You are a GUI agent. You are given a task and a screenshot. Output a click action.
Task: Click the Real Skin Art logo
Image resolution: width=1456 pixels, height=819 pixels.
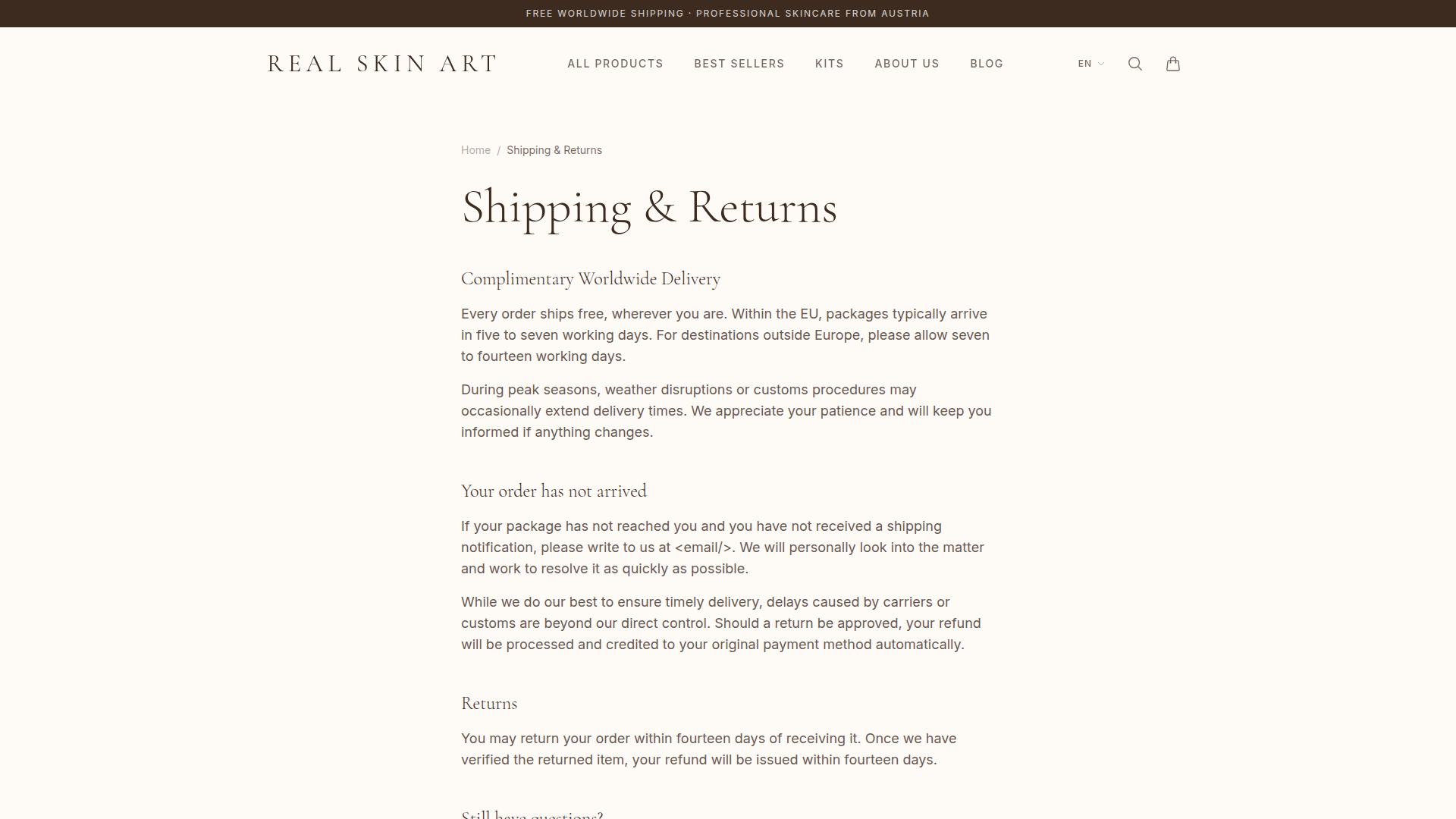[382, 64]
